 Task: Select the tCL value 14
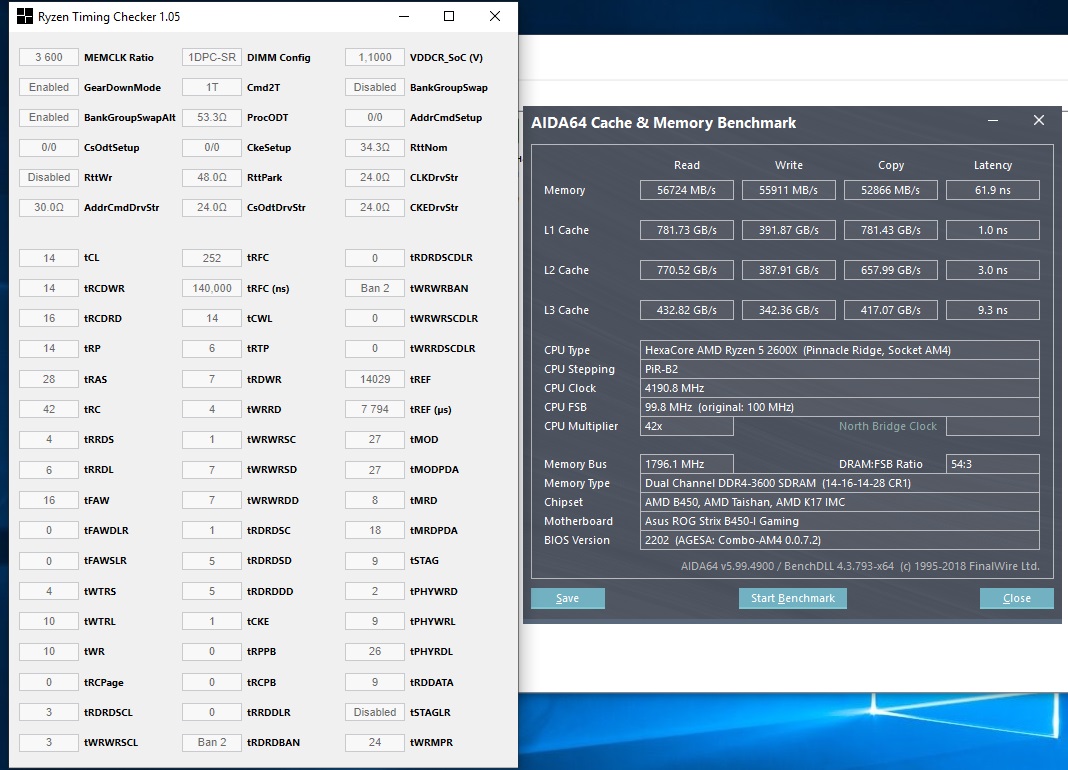click(x=49, y=258)
